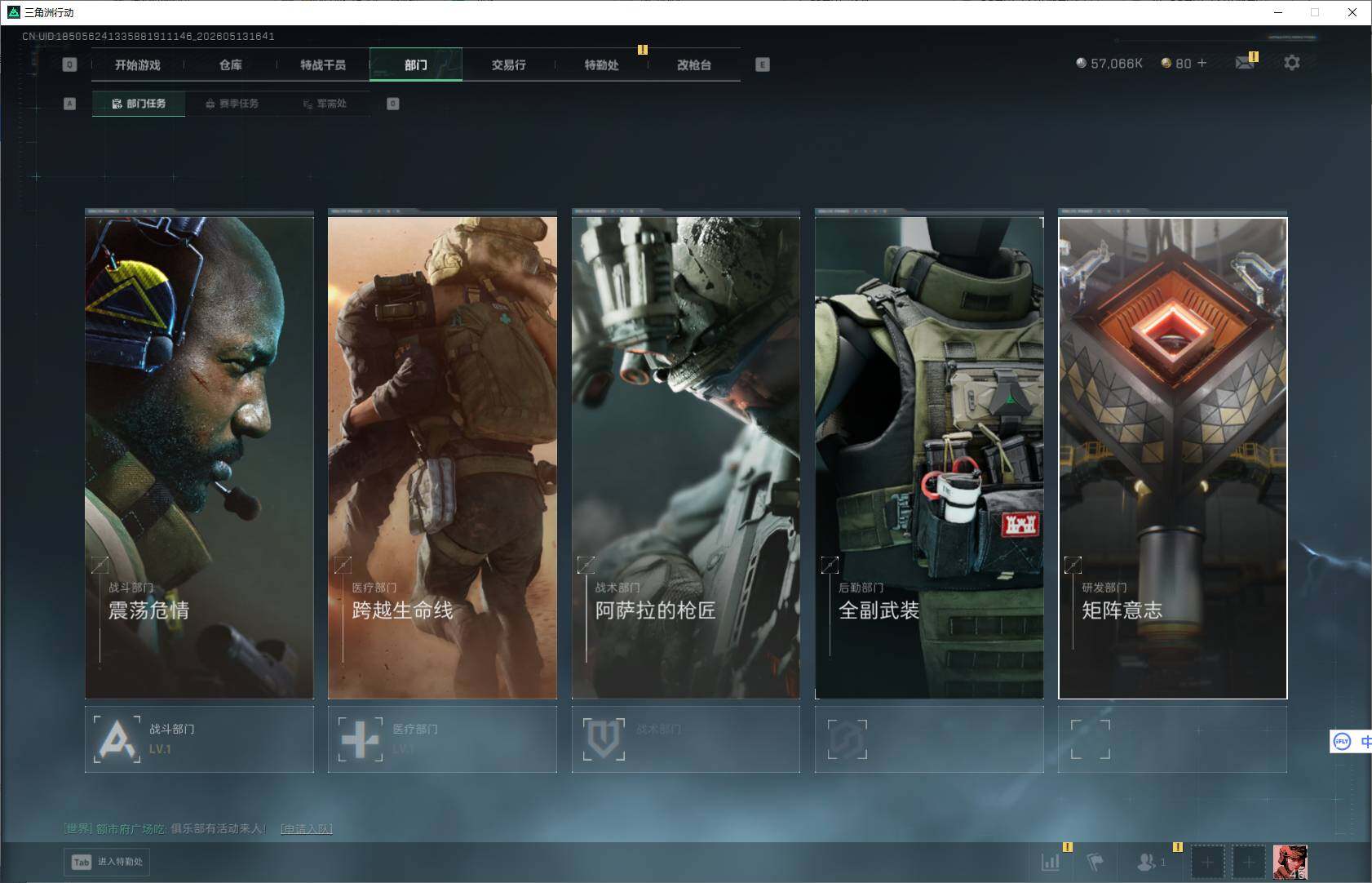Open the settings gear icon
Image resolution: width=1372 pixels, height=883 pixels.
click(1292, 63)
